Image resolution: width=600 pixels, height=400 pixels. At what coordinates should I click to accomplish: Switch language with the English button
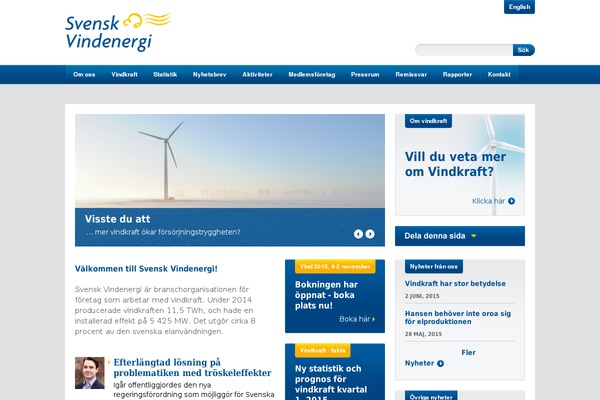(x=519, y=7)
